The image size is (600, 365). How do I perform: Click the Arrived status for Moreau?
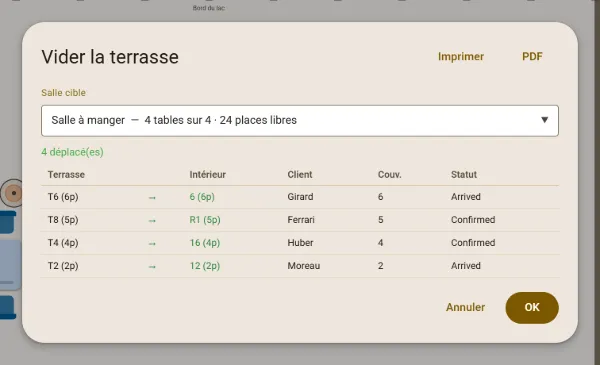466,266
